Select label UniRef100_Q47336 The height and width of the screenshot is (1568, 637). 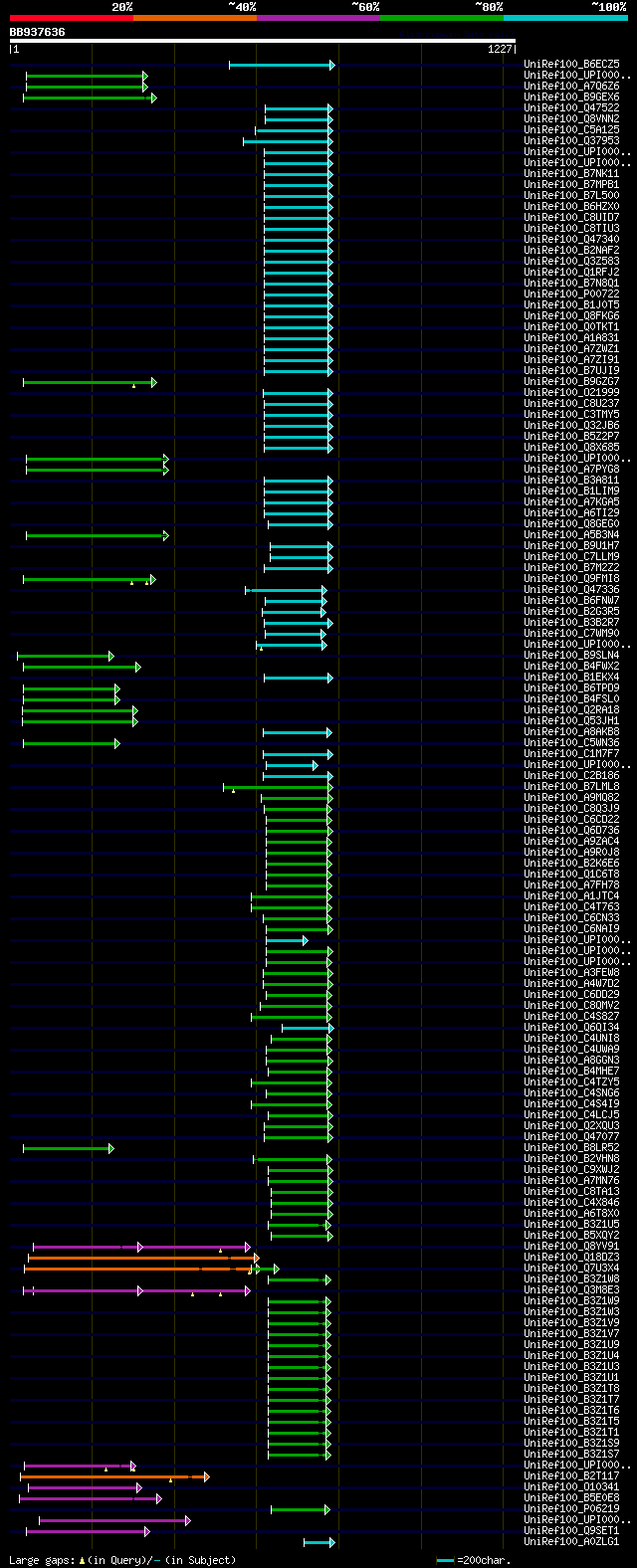click(x=571, y=590)
